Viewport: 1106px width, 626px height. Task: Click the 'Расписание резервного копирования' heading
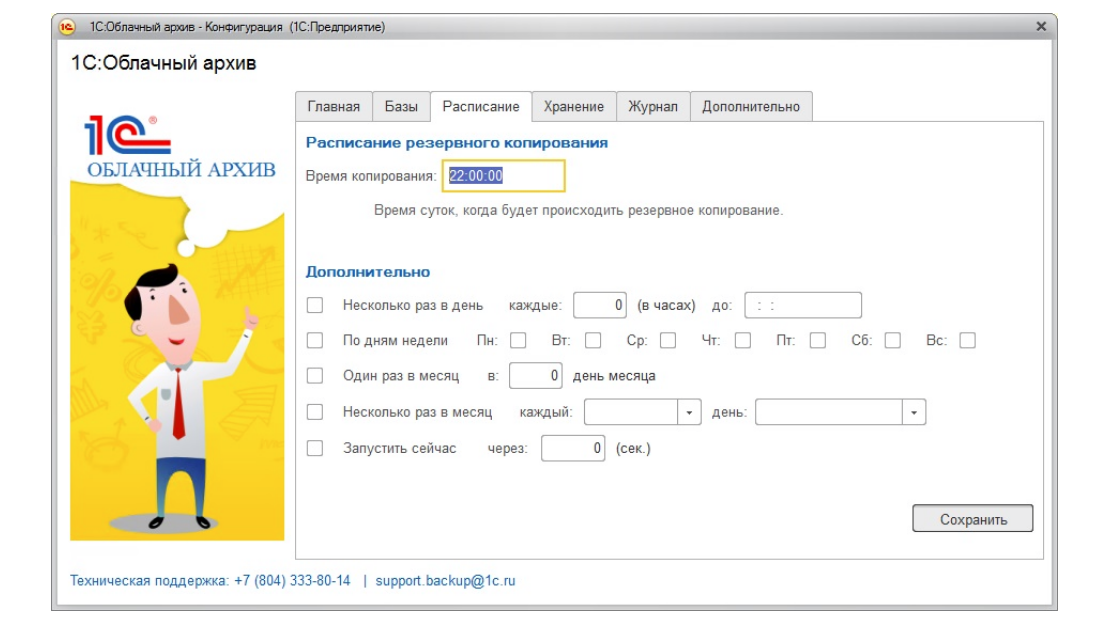coord(456,143)
